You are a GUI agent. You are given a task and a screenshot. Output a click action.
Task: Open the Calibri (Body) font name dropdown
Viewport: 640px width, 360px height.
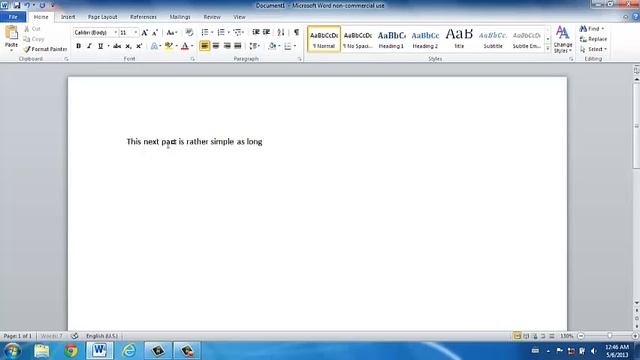tap(116, 33)
